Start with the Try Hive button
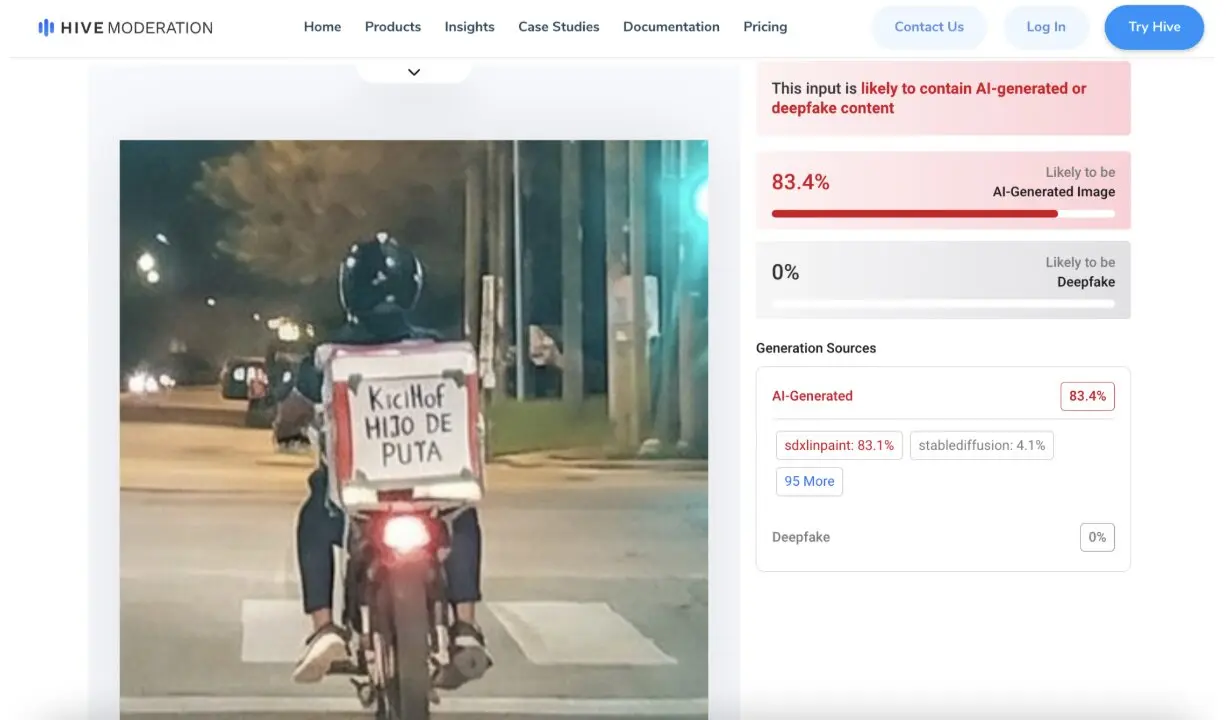The height and width of the screenshot is (720, 1226). (x=1154, y=27)
